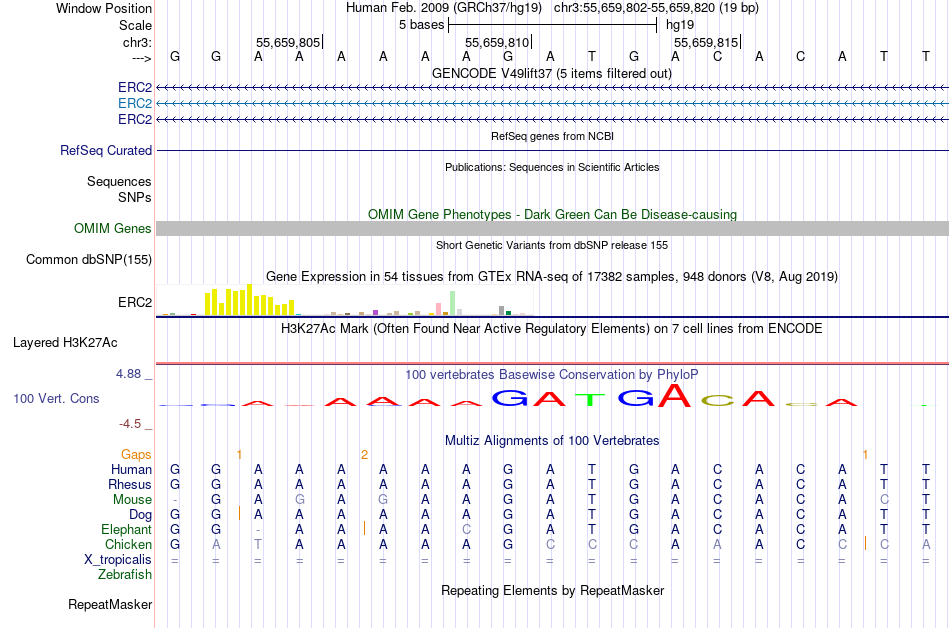The image size is (950, 628).
Task: Click the Window Position track label
Action: [104, 8]
